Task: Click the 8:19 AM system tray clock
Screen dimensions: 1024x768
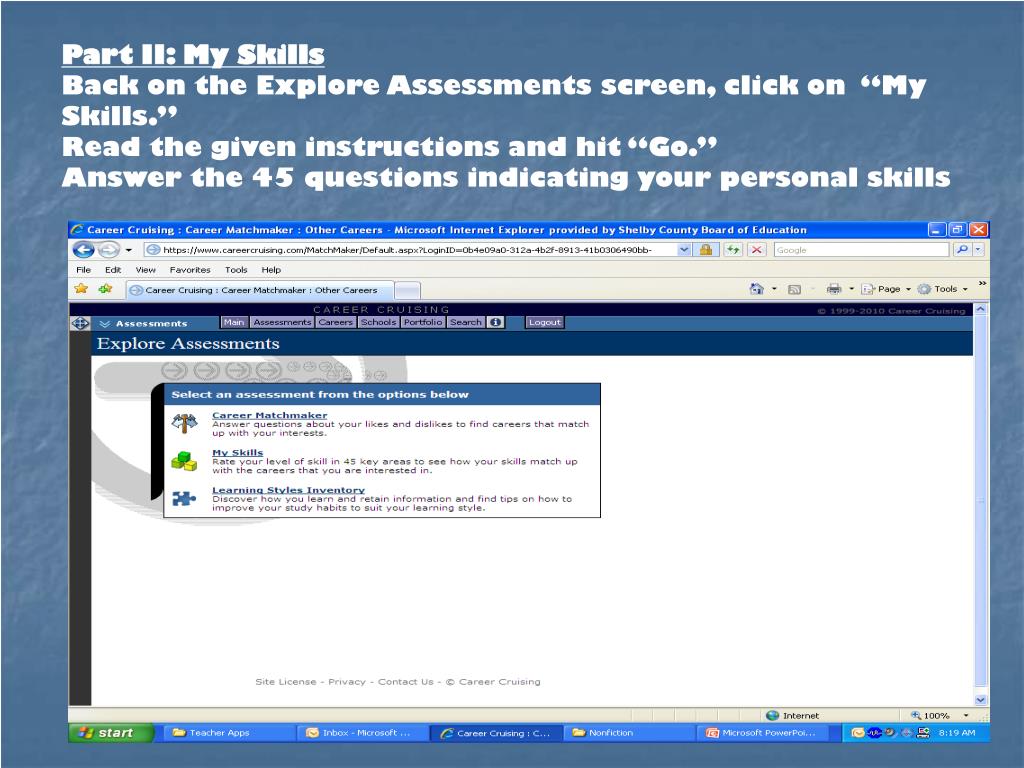Action: (x=957, y=733)
